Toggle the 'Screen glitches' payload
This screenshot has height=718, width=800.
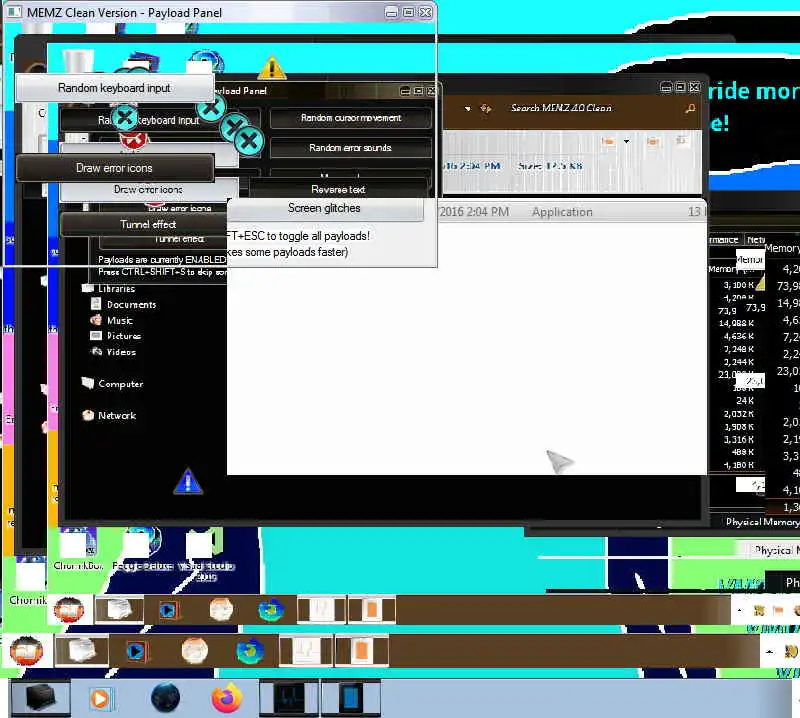coord(324,208)
